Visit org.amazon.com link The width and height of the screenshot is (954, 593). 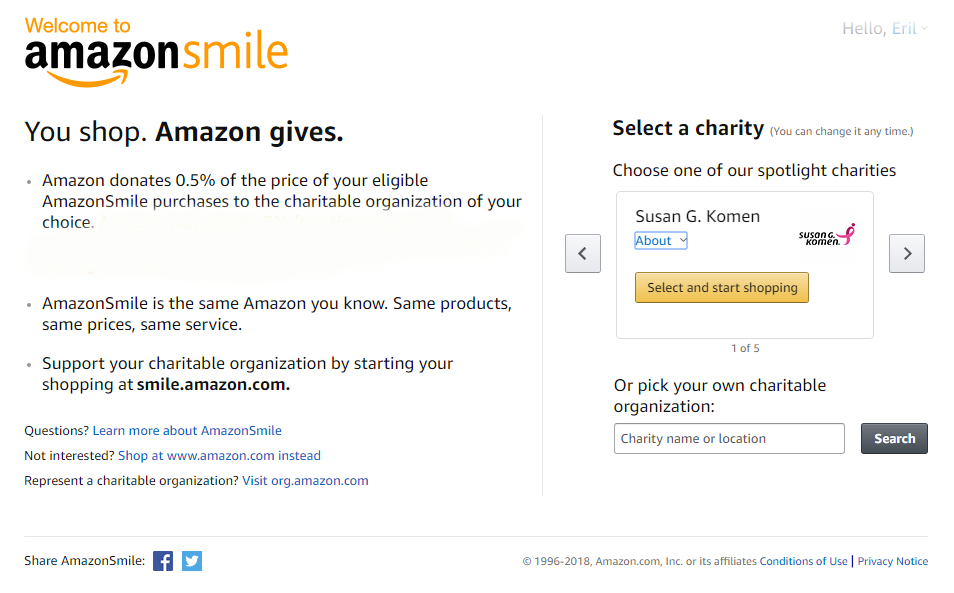(305, 480)
